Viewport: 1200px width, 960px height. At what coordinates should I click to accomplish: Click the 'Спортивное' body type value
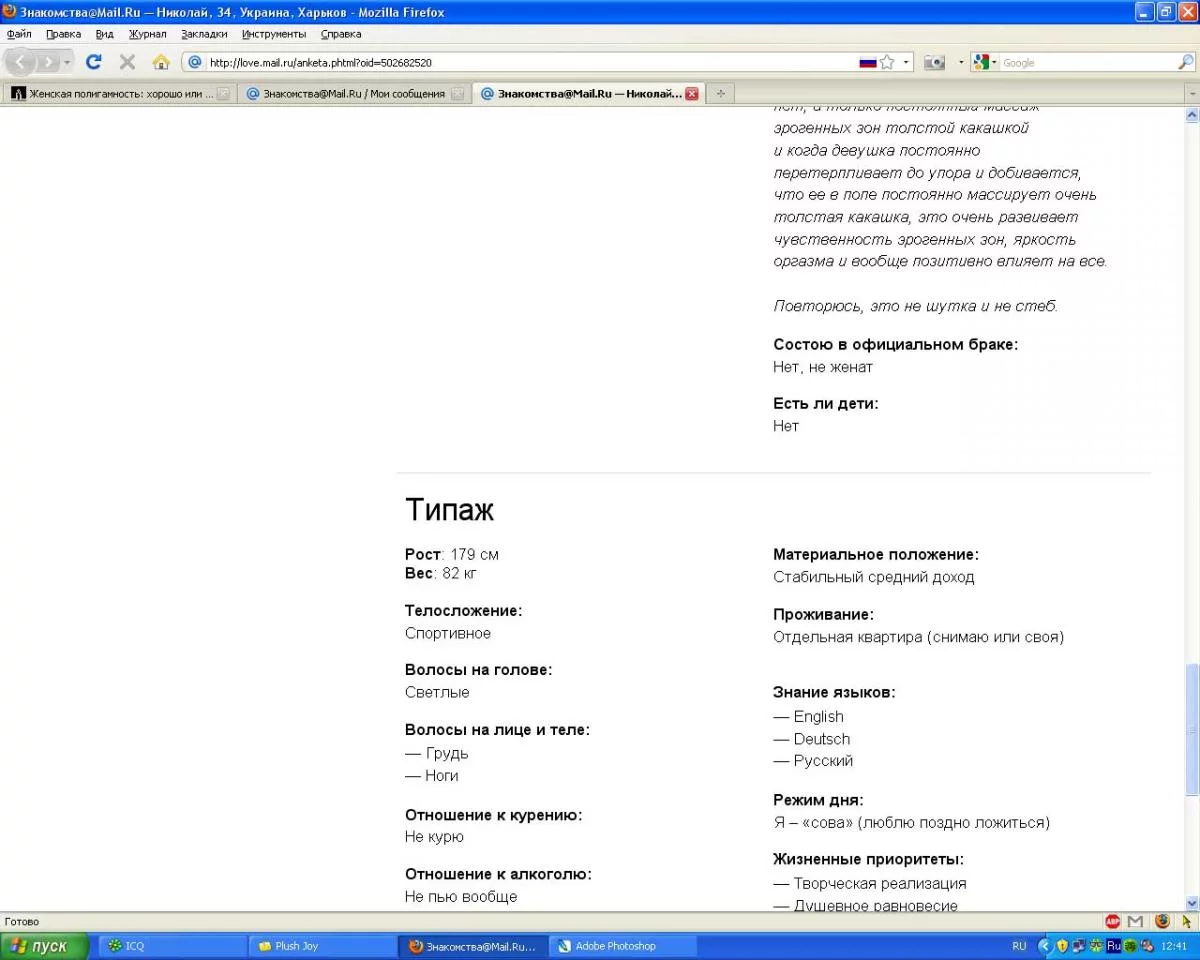(x=448, y=633)
